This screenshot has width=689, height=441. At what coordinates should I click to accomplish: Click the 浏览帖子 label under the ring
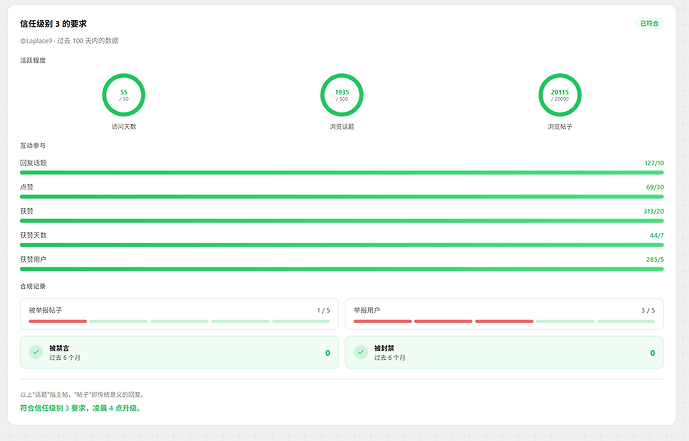(x=560, y=127)
